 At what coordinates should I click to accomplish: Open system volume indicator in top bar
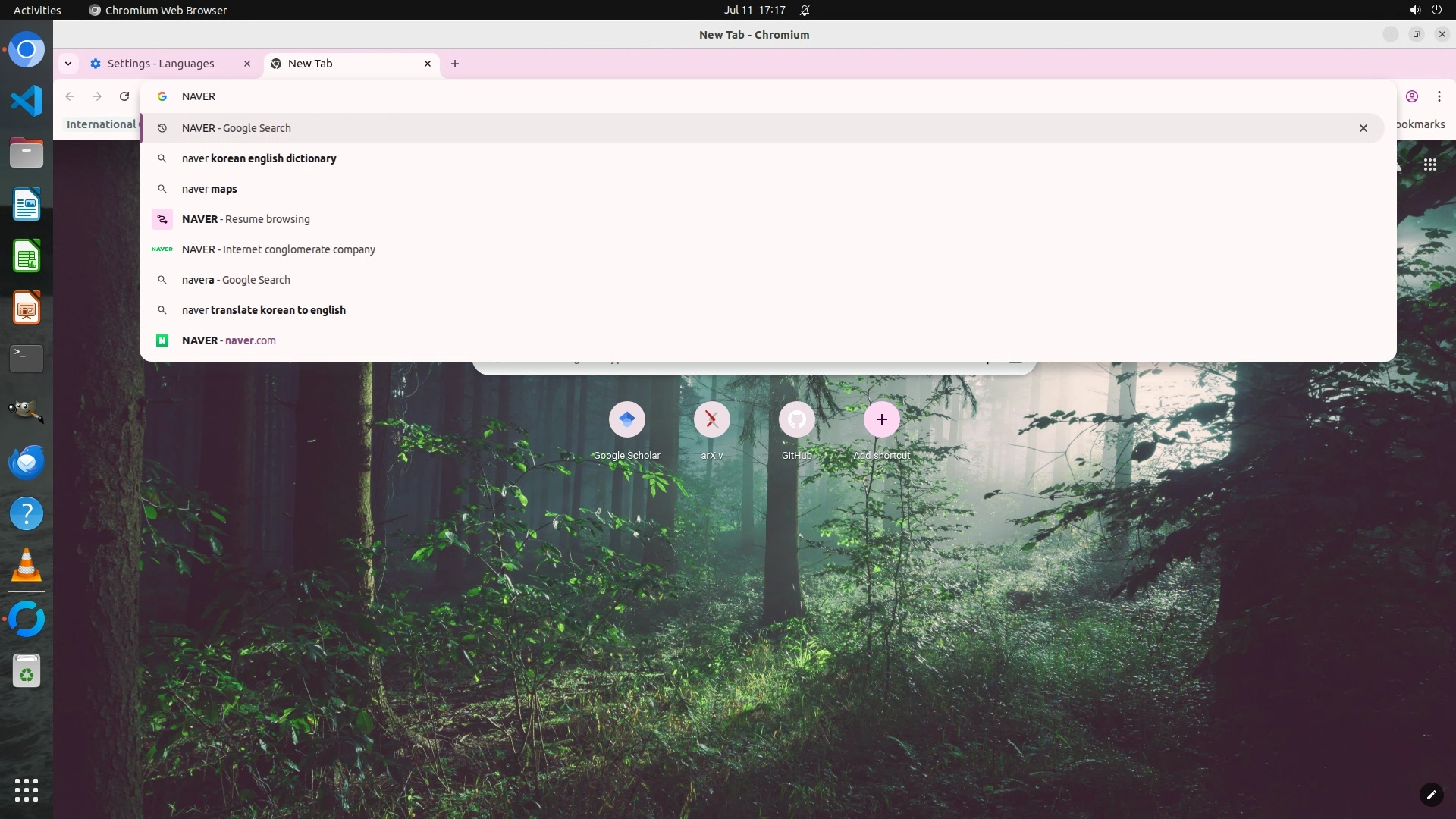(1414, 10)
